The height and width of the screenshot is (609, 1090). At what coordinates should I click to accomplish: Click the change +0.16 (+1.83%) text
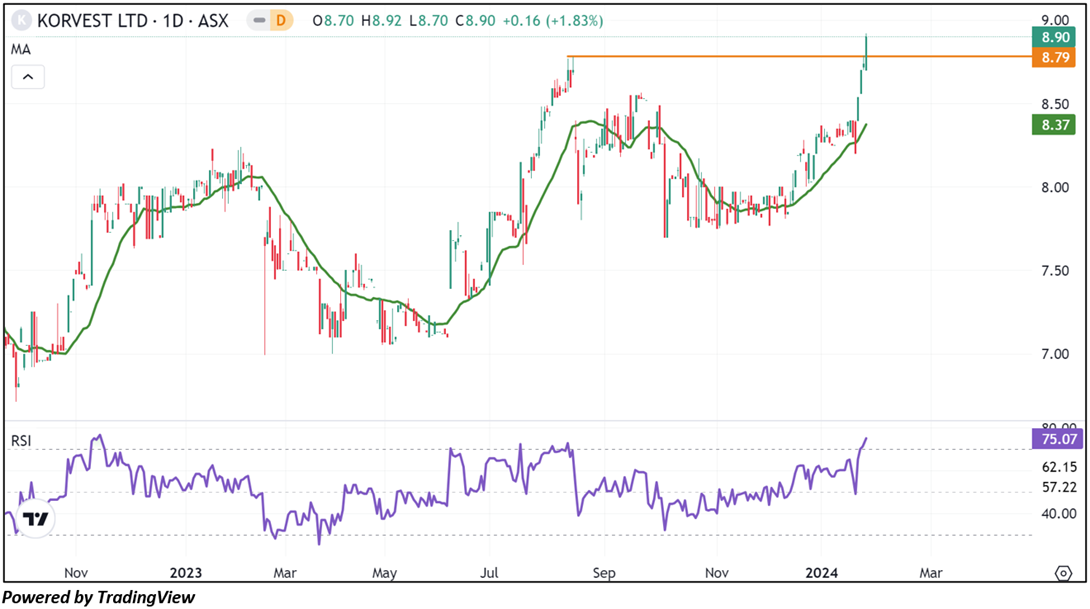tap(553, 21)
